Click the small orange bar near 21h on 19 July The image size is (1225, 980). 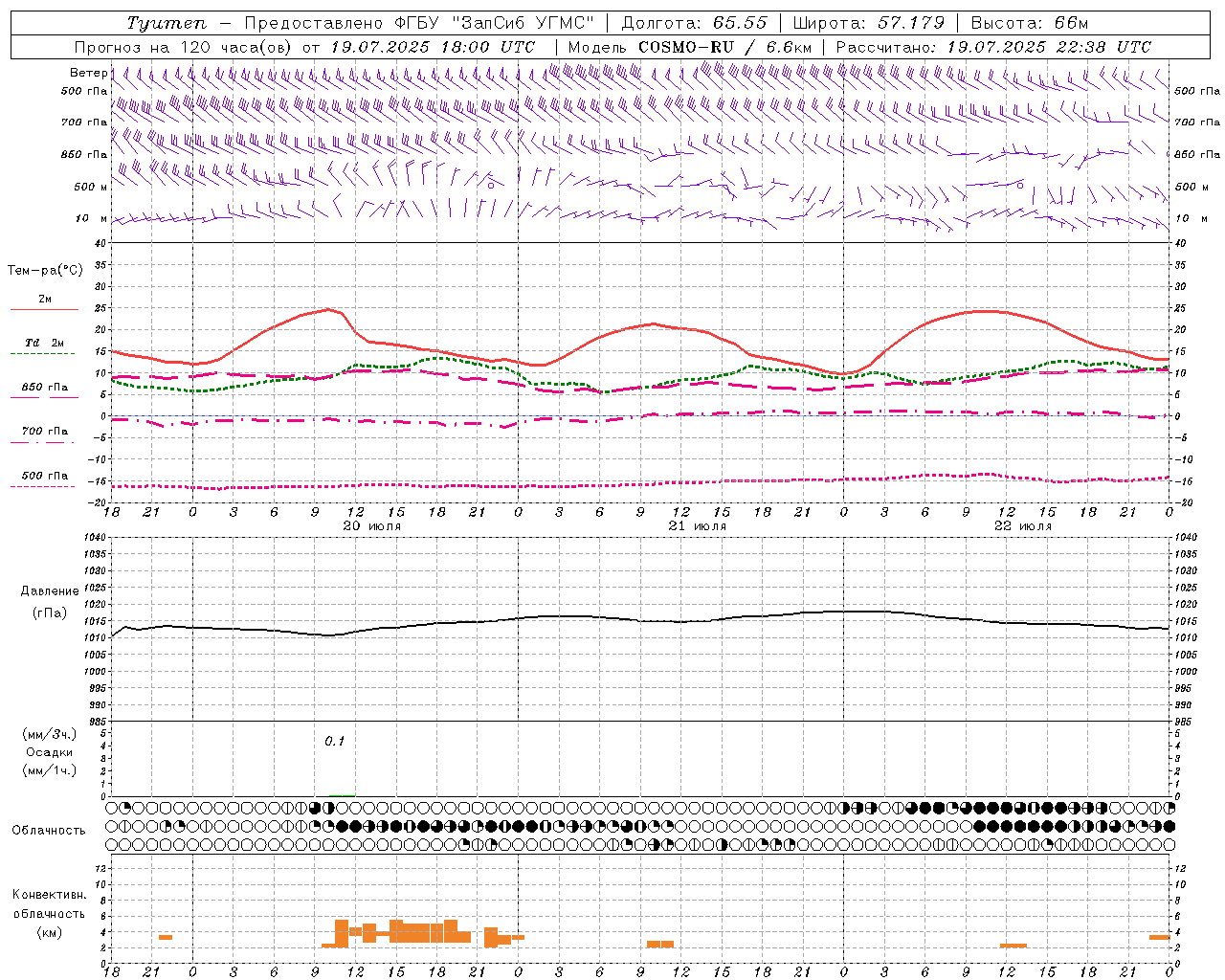166,937
